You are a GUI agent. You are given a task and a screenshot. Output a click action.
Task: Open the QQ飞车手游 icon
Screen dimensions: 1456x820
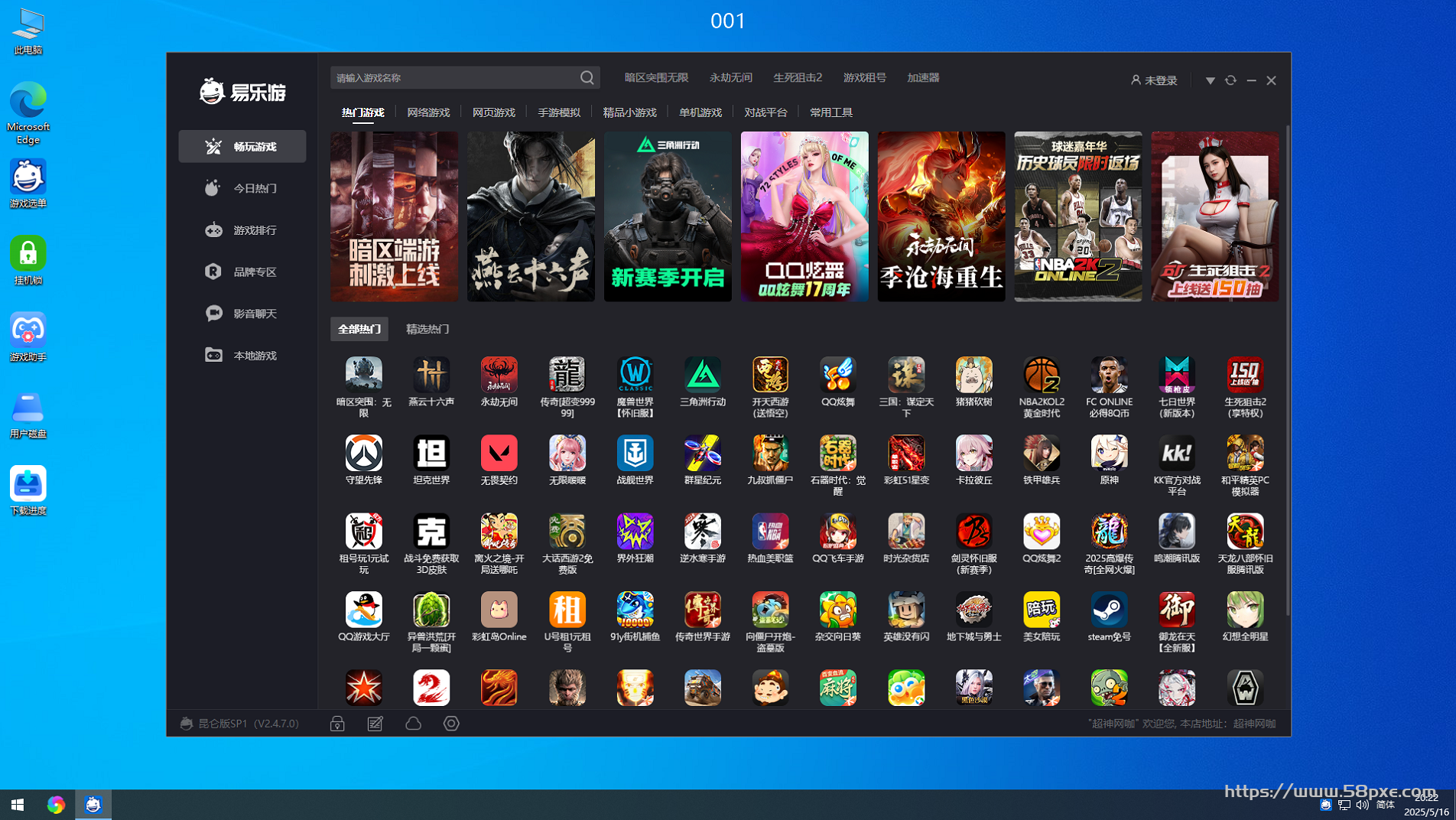[838, 532]
